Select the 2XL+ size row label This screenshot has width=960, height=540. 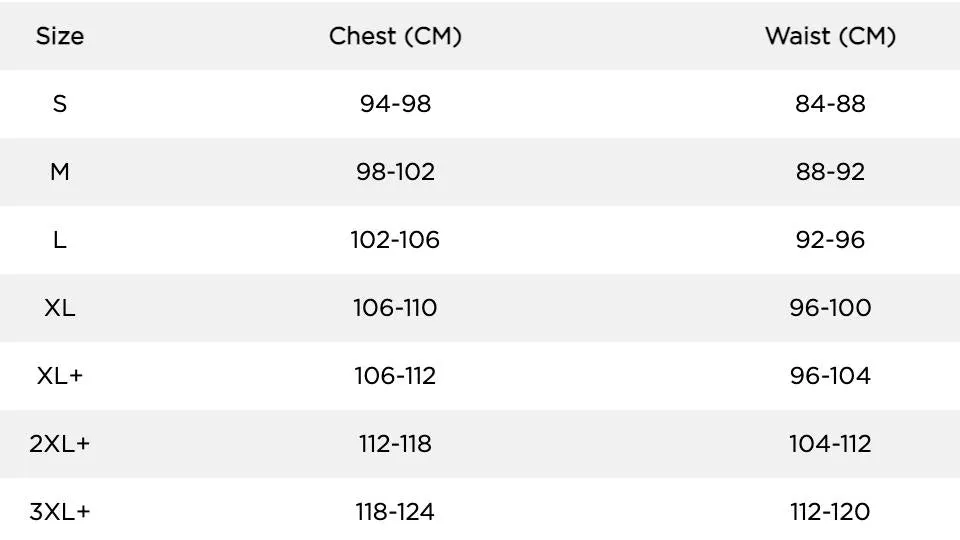click(x=59, y=444)
